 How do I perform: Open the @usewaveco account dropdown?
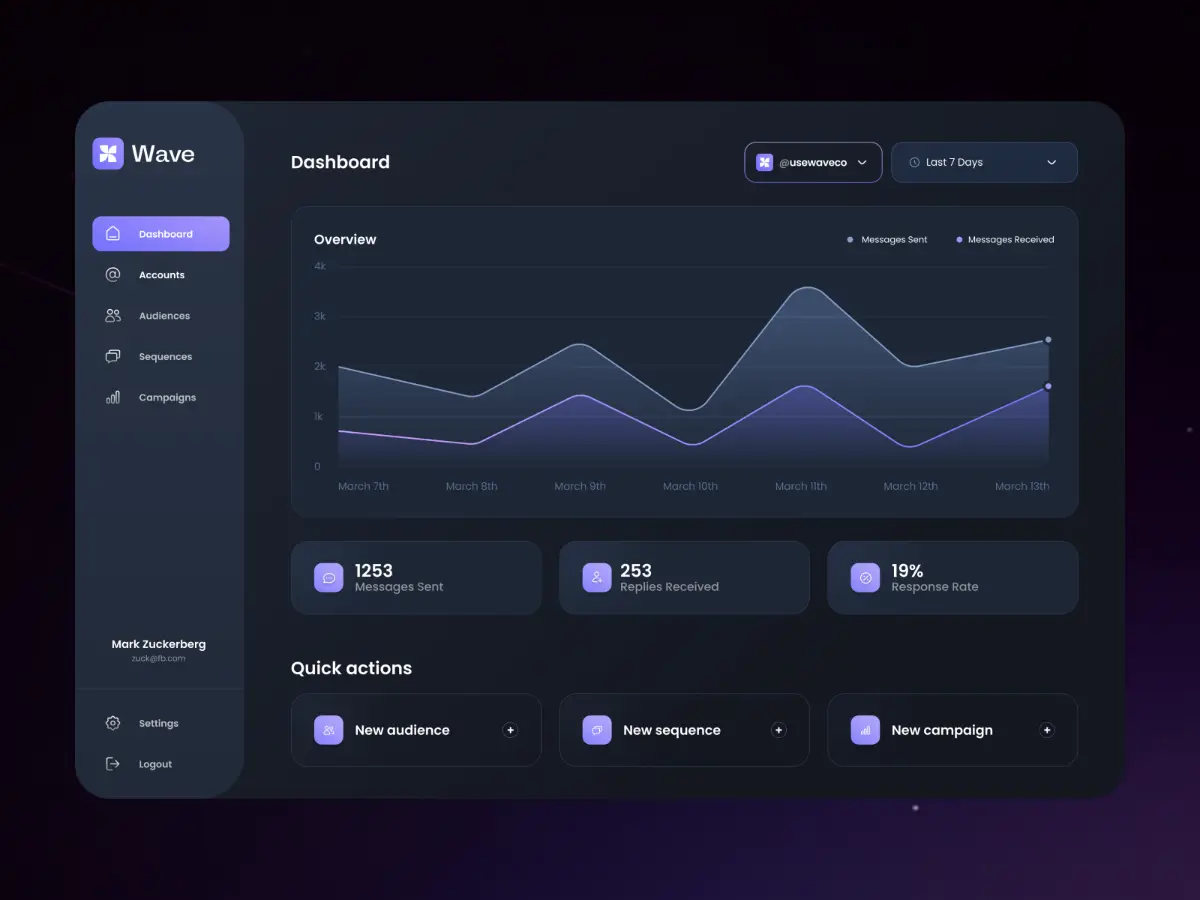coord(812,162)
